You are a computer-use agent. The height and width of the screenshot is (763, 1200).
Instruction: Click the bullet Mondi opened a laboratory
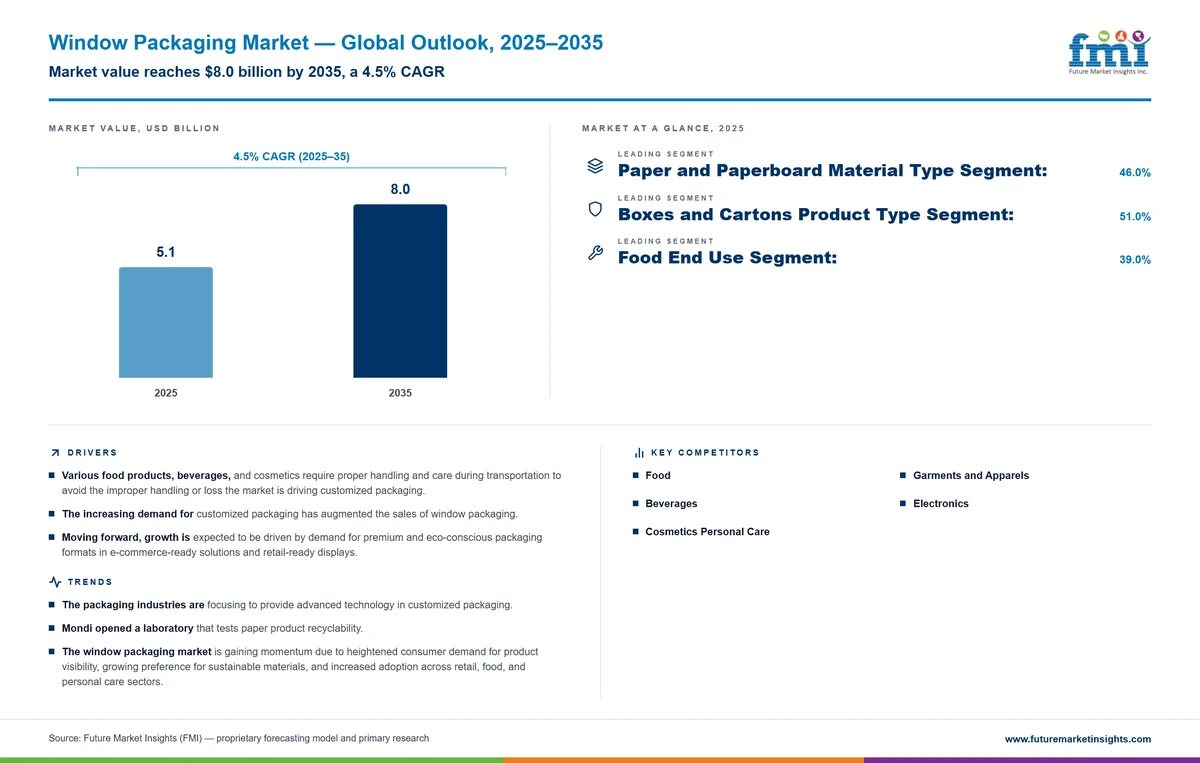(212, 628)
